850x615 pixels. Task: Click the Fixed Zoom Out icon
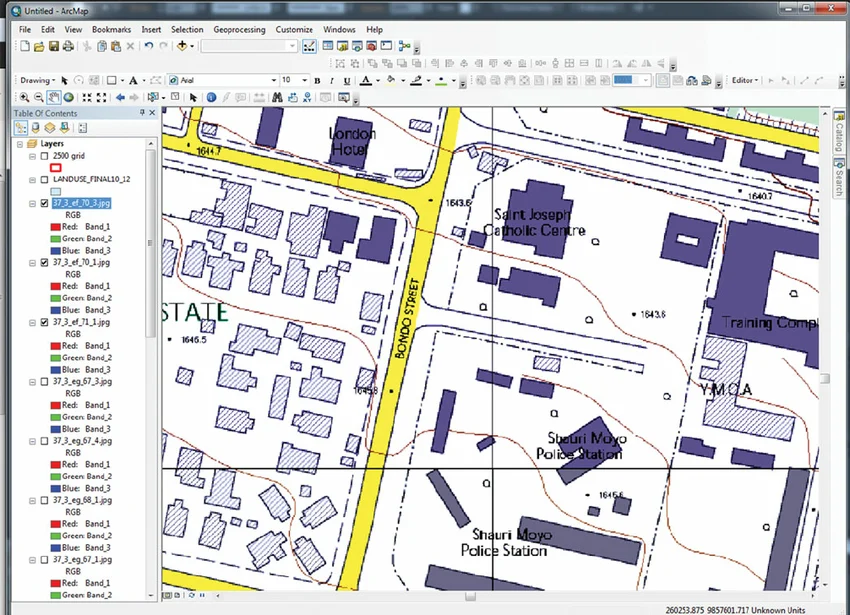[101, 98]
